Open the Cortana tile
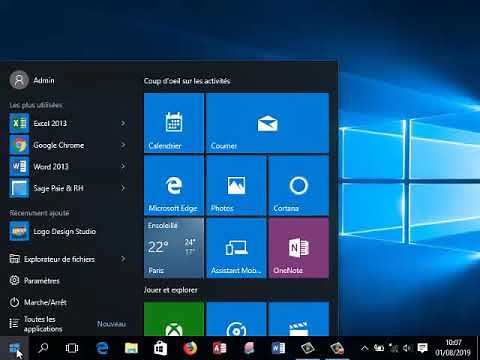480x360 pixels. click(x=298, y=185)
